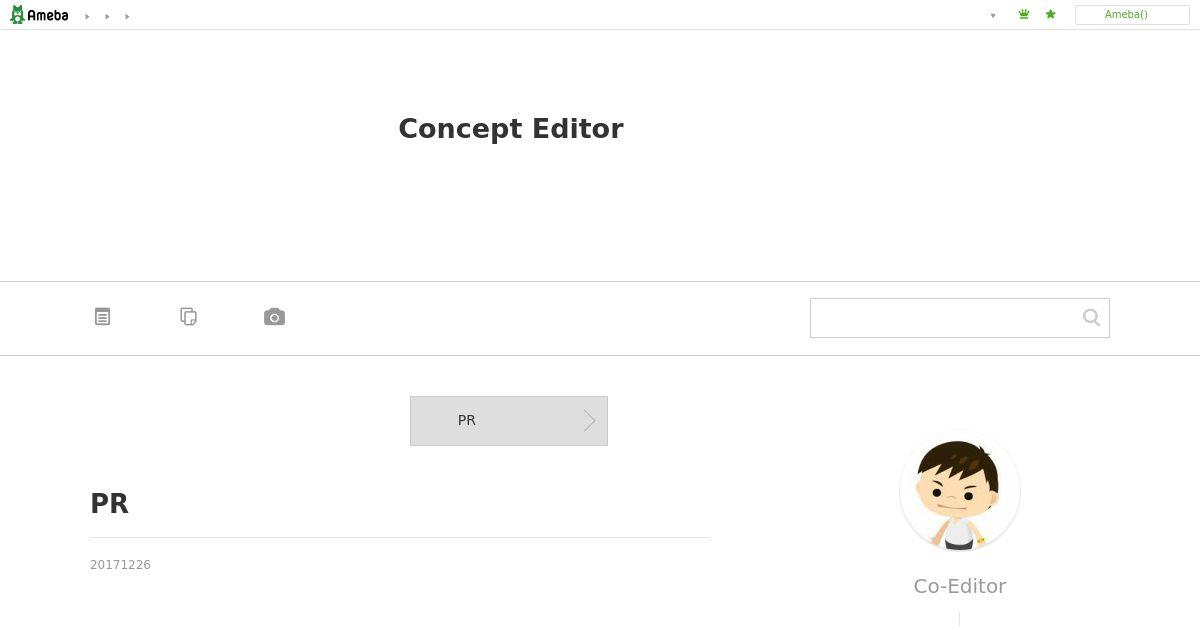
Task: Open the theme pages icon
Action: click(x=188, y=317)
